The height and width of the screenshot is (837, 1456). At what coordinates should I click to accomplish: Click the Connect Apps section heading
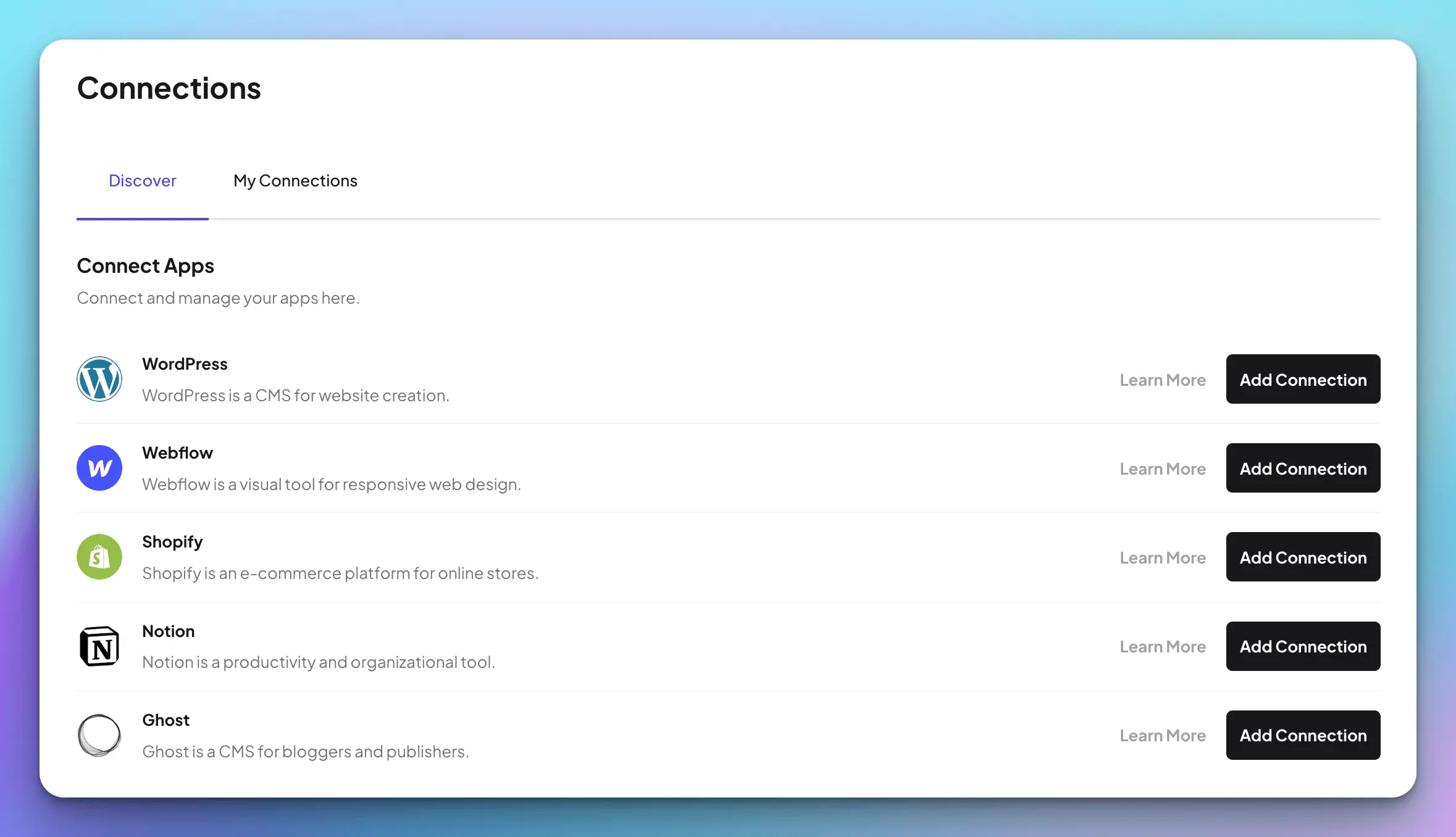tap(145, 266)
